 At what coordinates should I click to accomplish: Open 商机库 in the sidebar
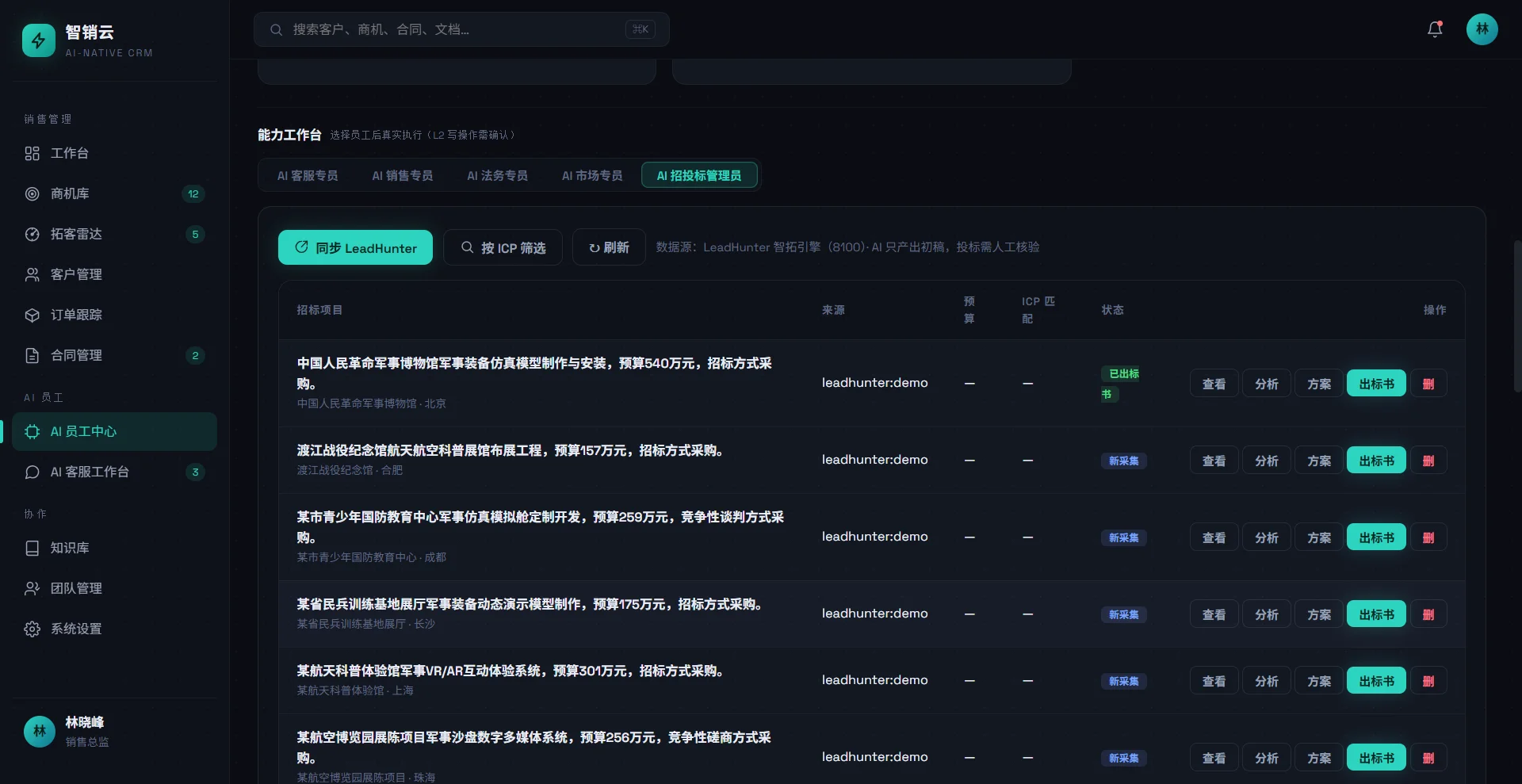114,193
